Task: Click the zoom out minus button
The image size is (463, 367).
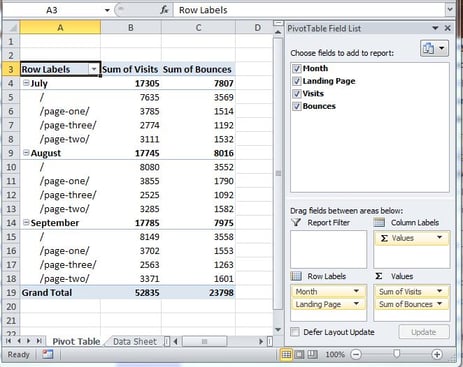Action: pyautogui.click(x=356, y=354)
